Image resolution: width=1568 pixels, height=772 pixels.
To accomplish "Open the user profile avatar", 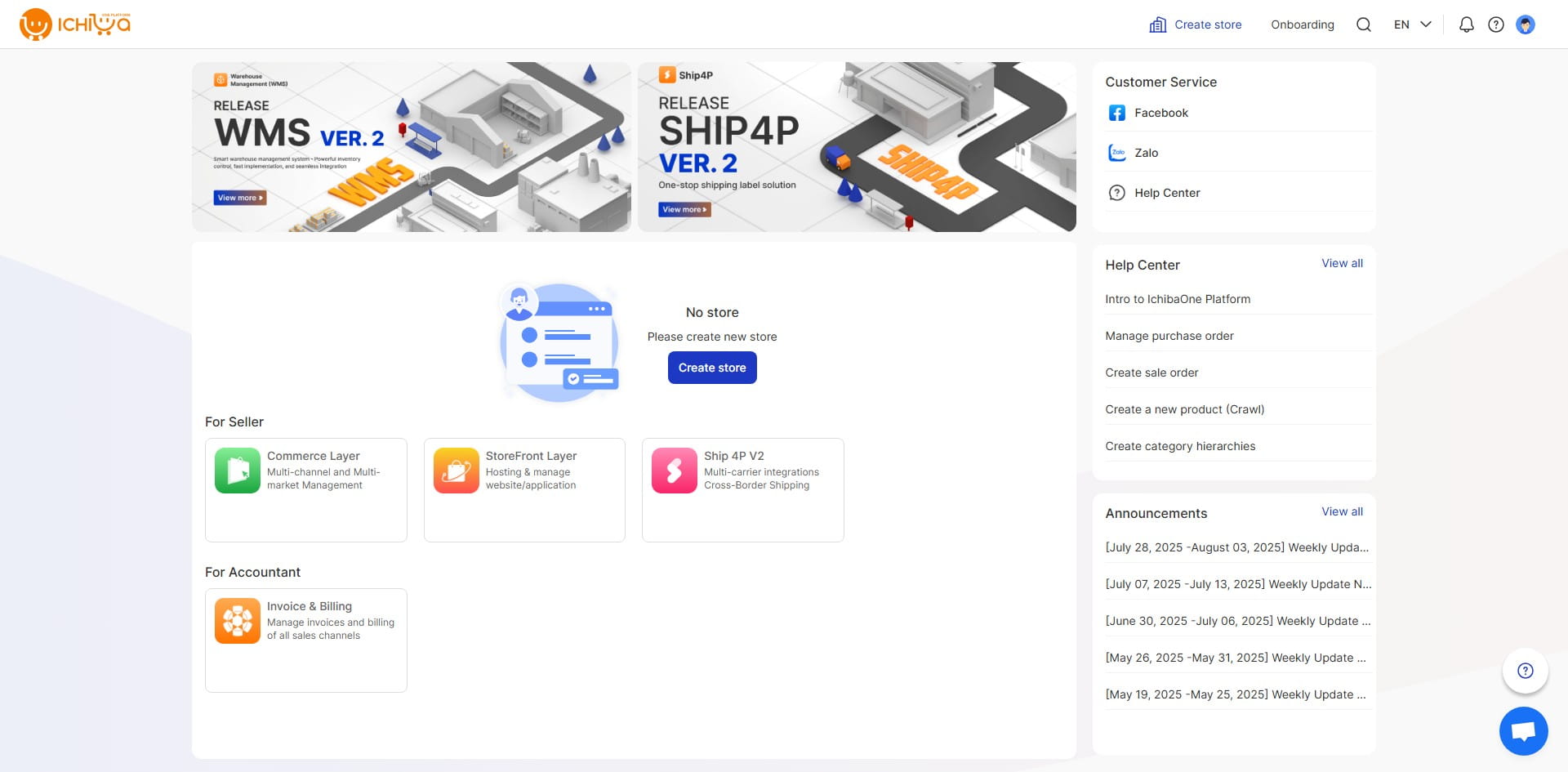I will [x=1525, y=25].
